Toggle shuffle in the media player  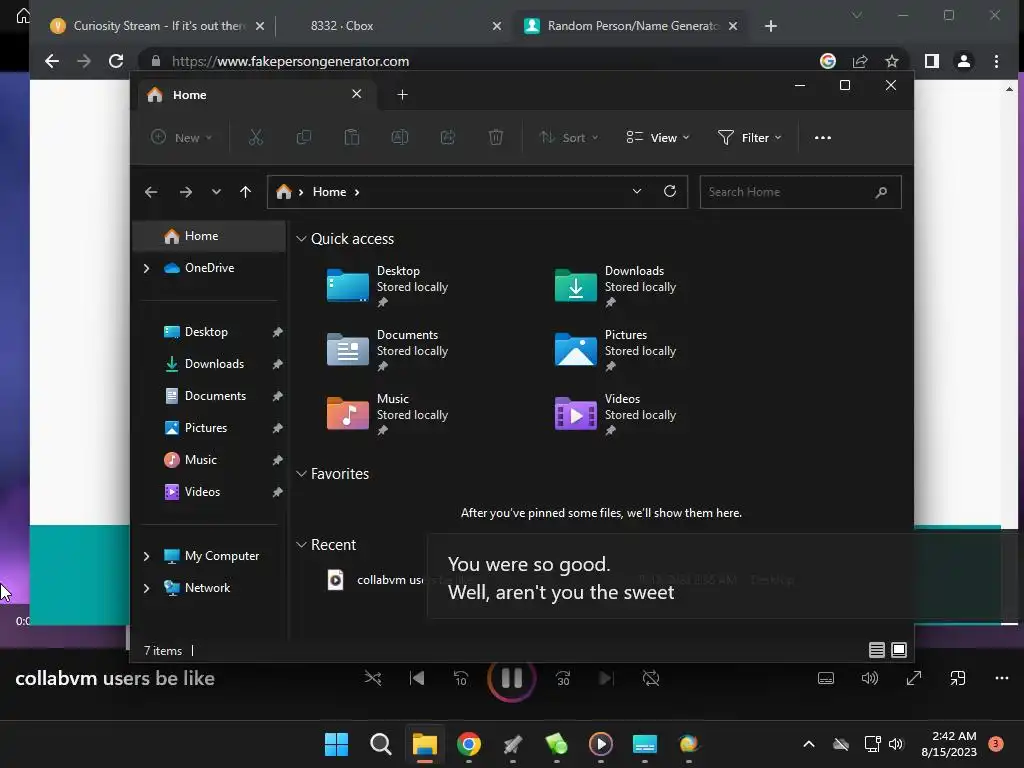373,679
